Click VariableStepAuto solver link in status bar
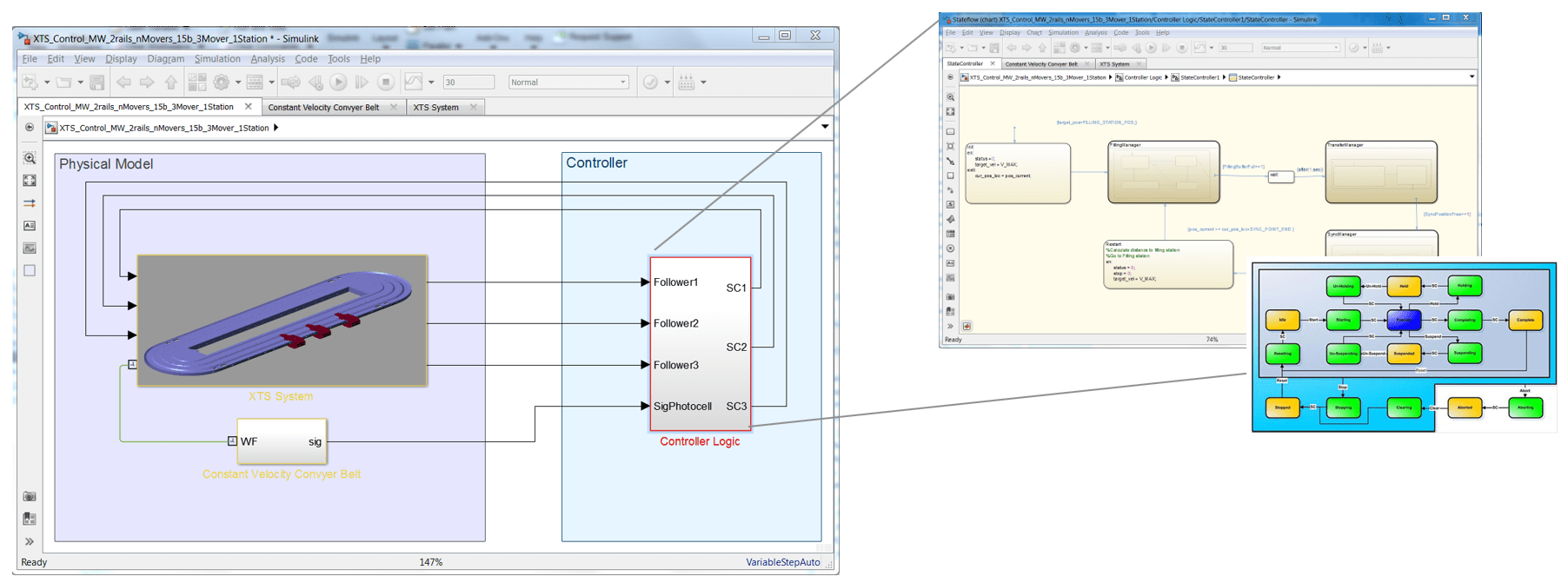Screen dimensions: 1568x583 pyautogui.click(x=782, y=562)
